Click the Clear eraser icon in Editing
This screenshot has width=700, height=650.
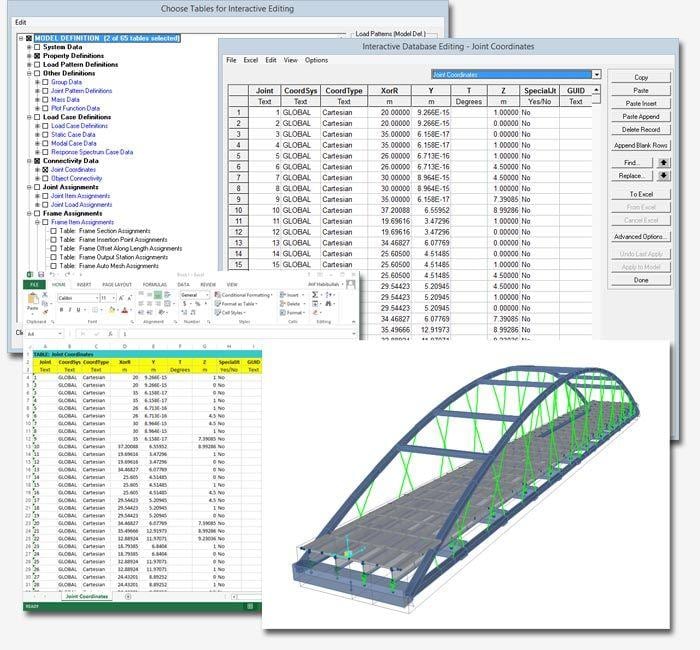[x=315, y=312]
